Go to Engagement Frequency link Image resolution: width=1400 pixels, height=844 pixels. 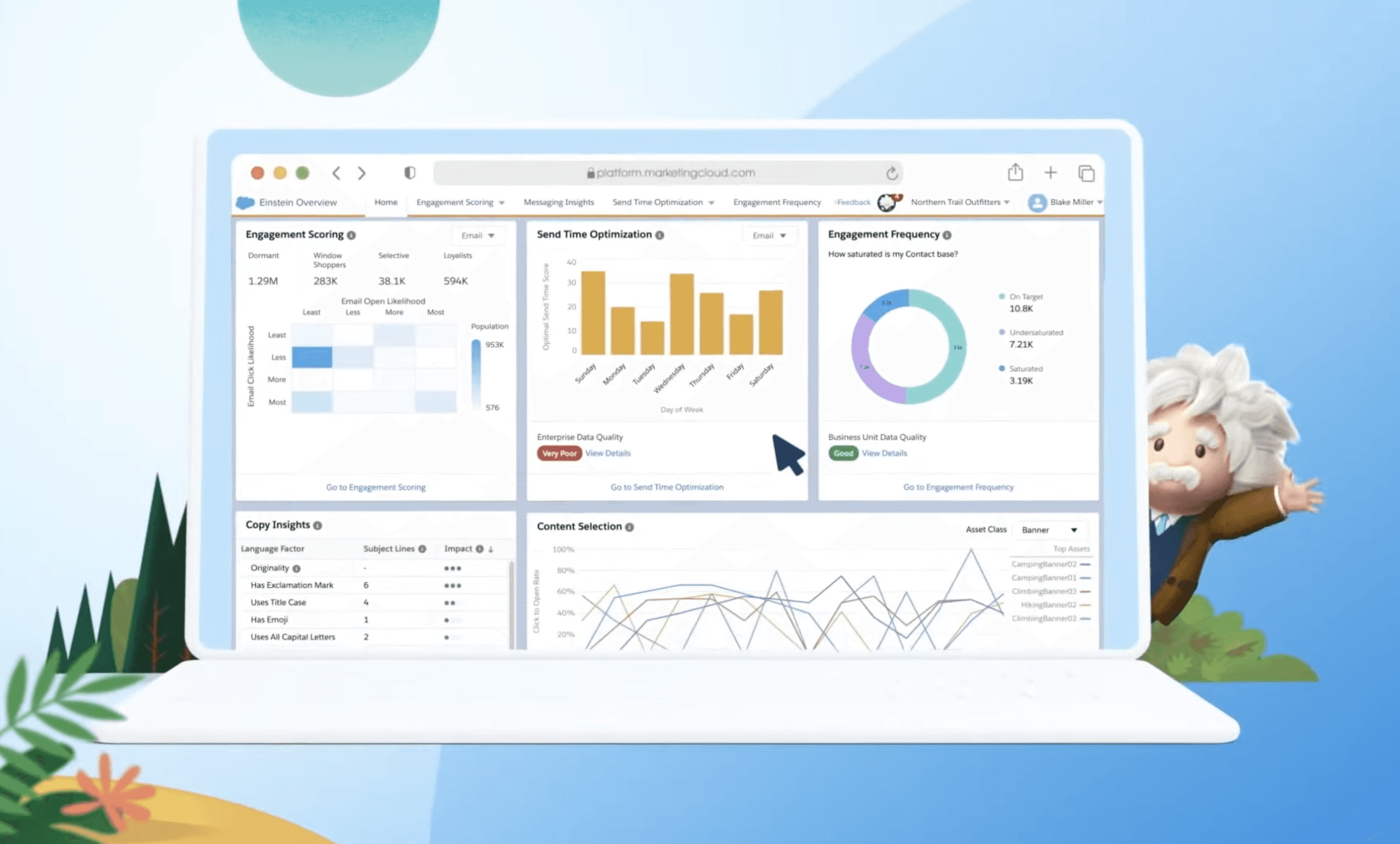[x=958, y=487]
